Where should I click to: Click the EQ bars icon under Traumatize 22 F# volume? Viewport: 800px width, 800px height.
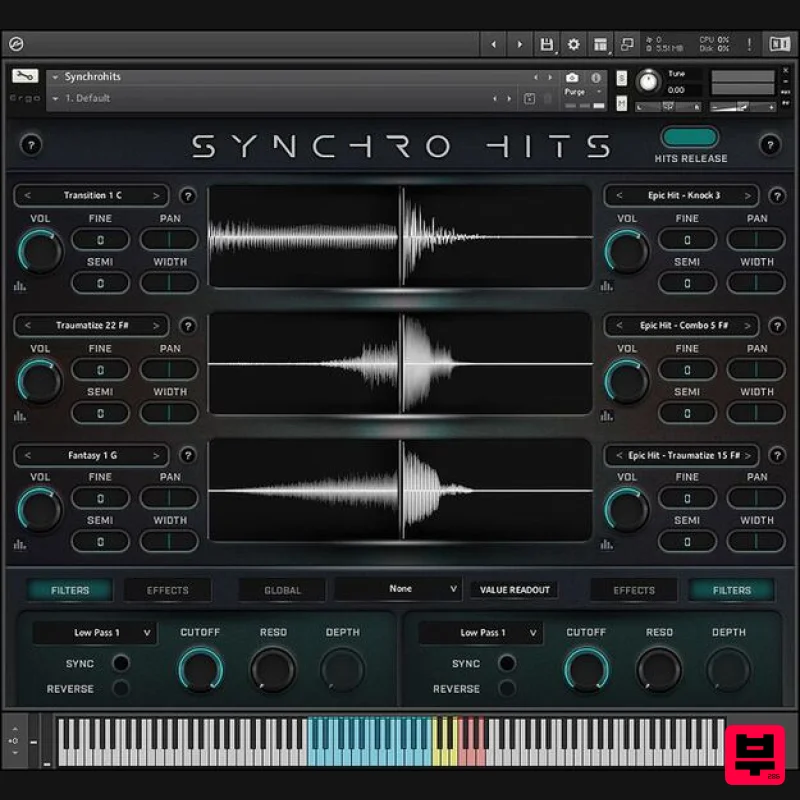[19, 416]
